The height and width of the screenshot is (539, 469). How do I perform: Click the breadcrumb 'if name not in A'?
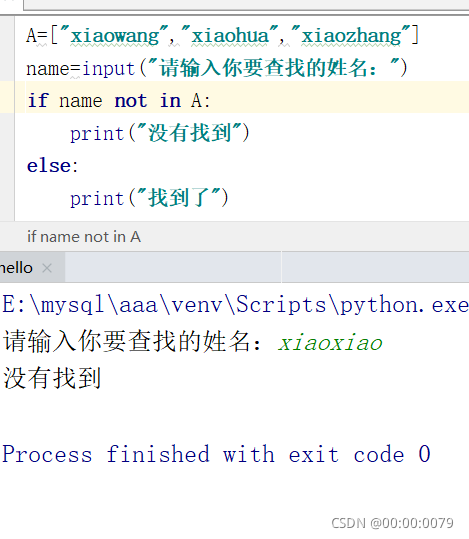84,237
